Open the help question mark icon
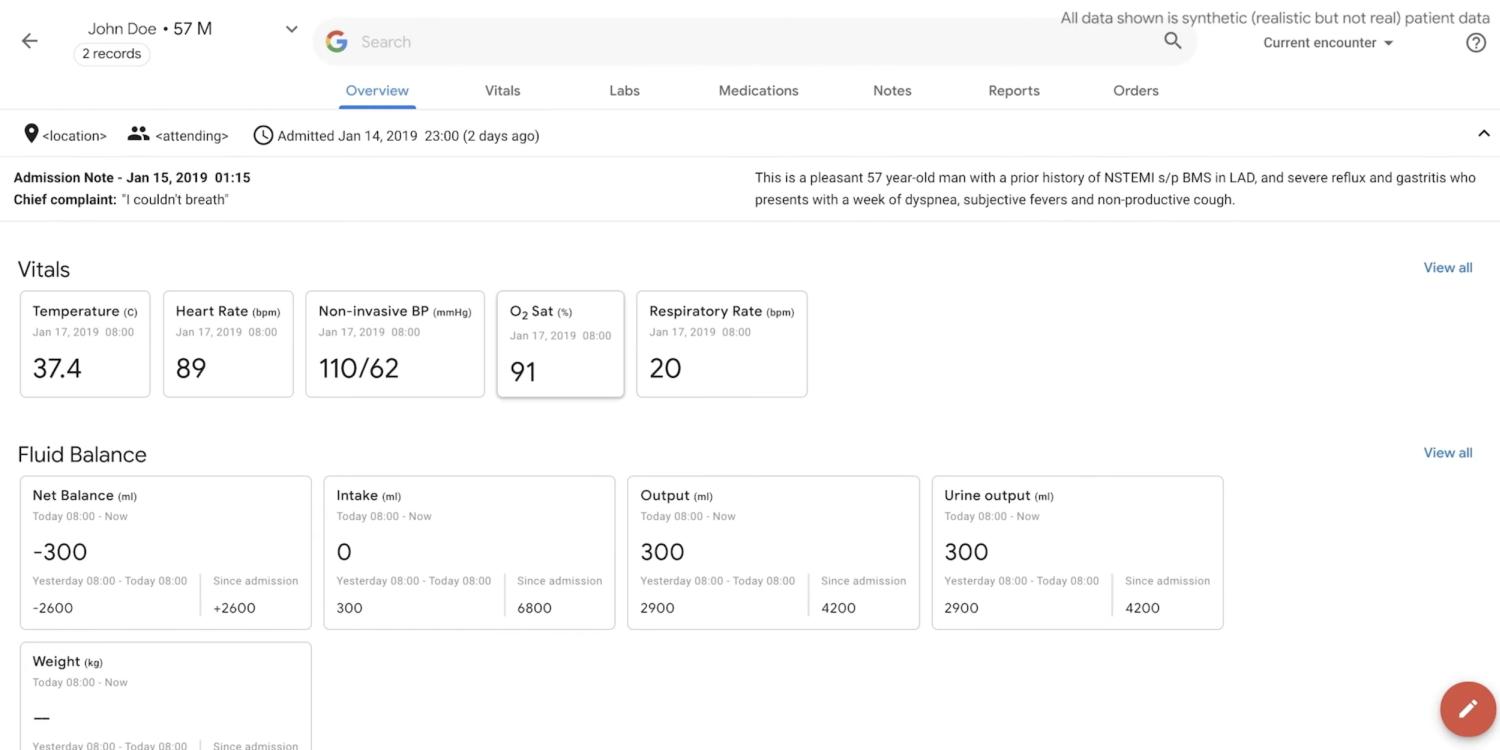1500x750 pixels. click(x=1475, y=43)
